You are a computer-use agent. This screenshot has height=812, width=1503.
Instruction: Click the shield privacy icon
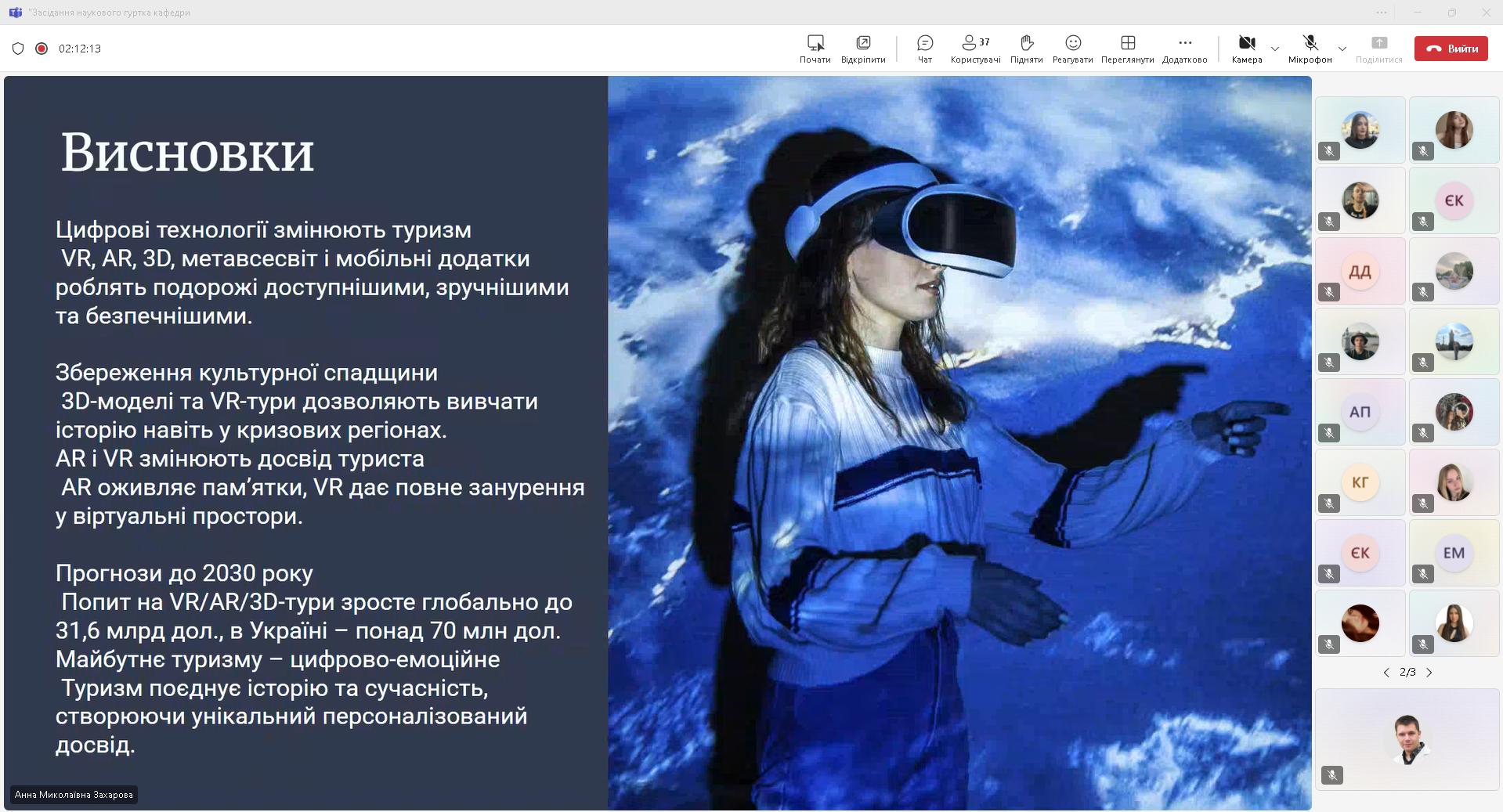click(x=18, y=49)
